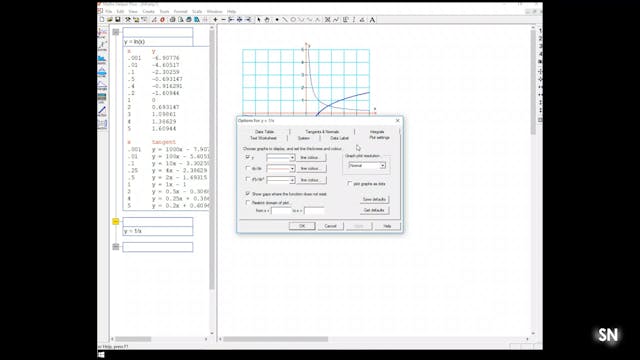Click the blue bar chart sidebar icon
640x360 pixels.
tap(102, 60)
